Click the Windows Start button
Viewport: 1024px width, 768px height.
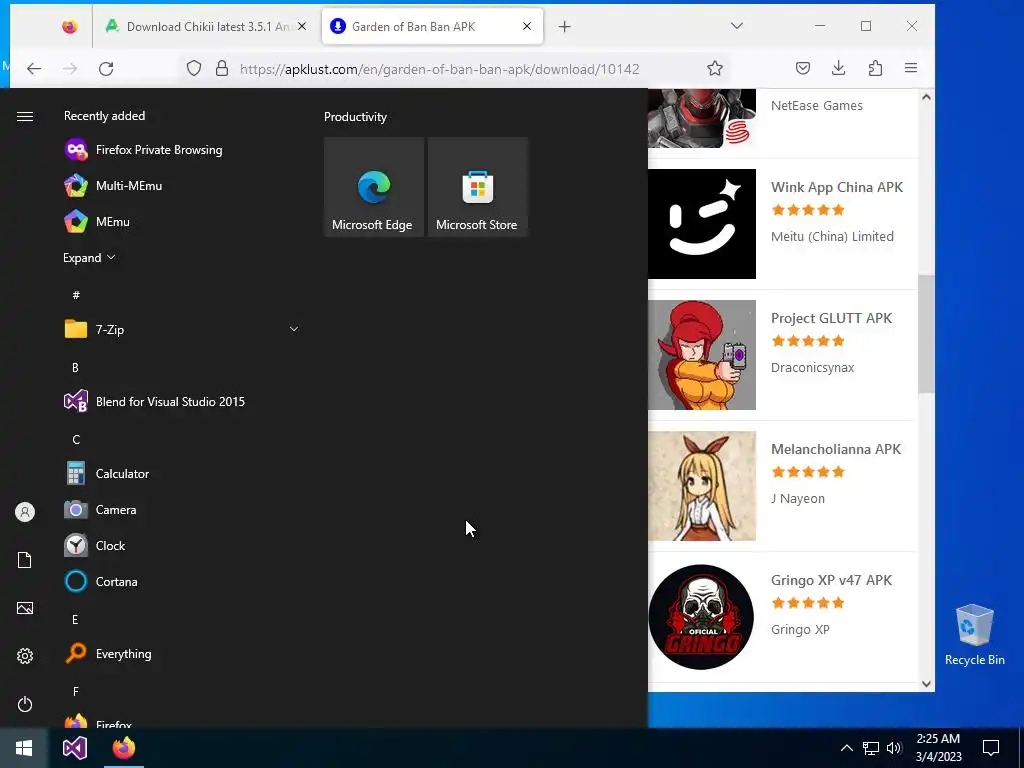point(24,748)
